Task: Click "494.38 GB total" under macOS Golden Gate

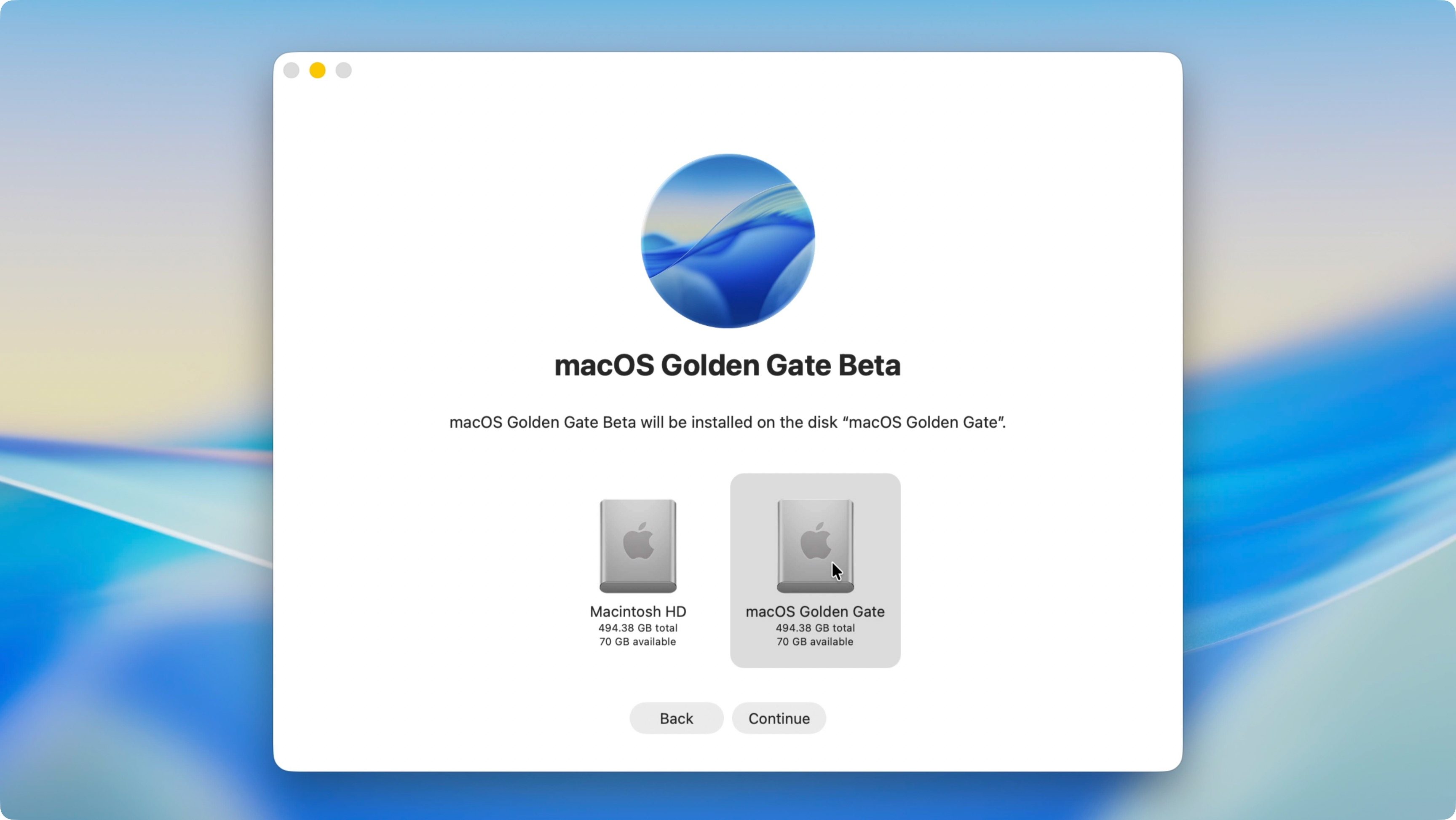Action: (x=815, y=628)
